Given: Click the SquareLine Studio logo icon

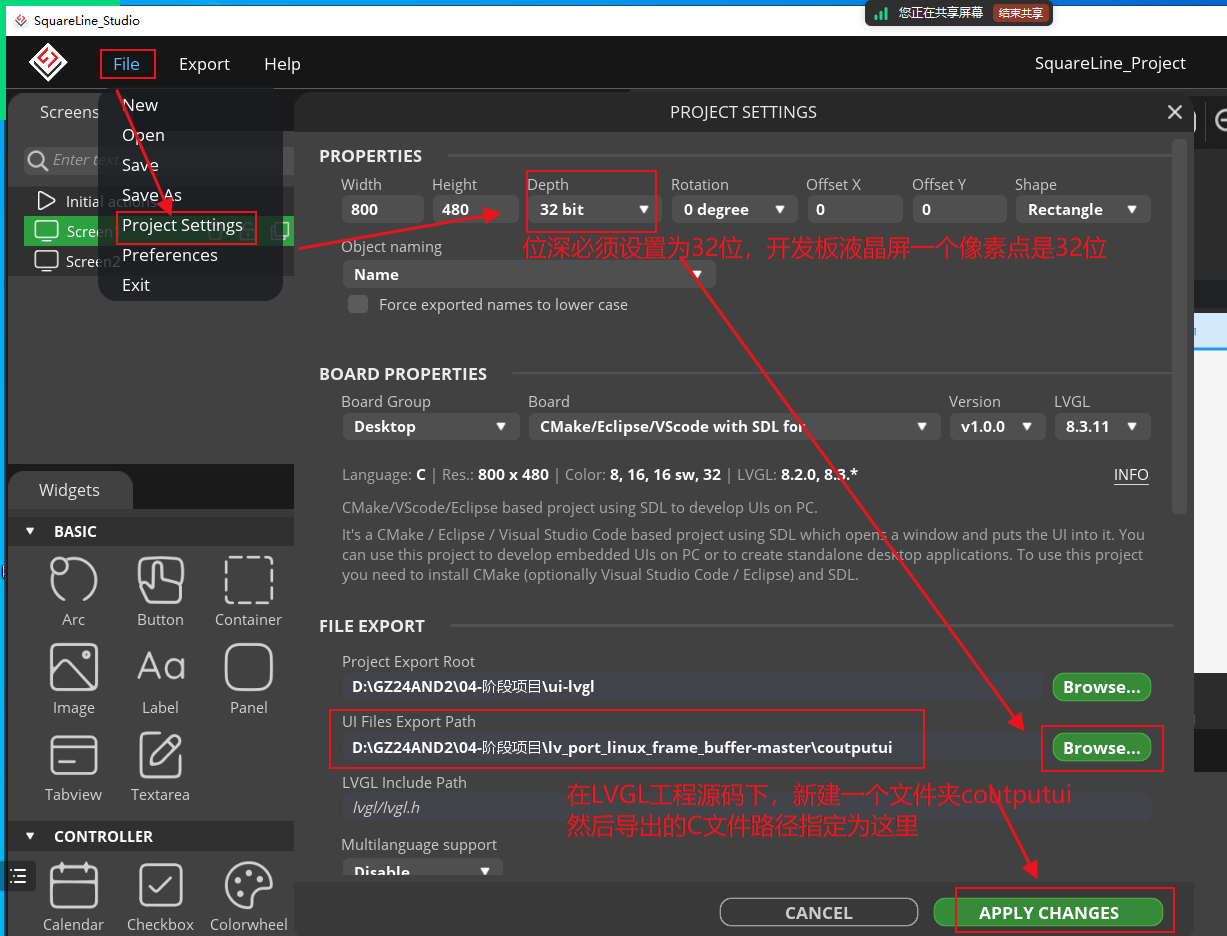Looking at the screenshot, I should click(47, 63).
